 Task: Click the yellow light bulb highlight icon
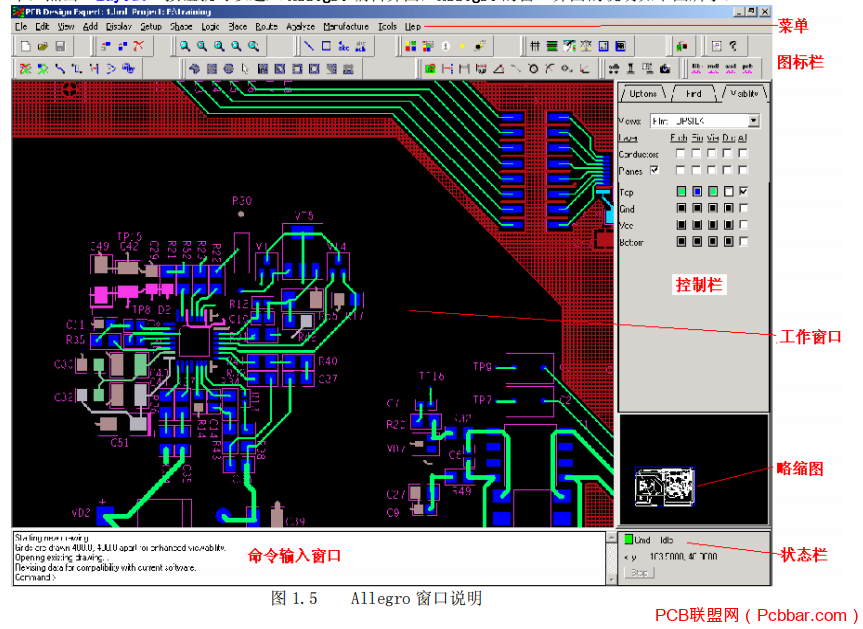coord(462,46)
